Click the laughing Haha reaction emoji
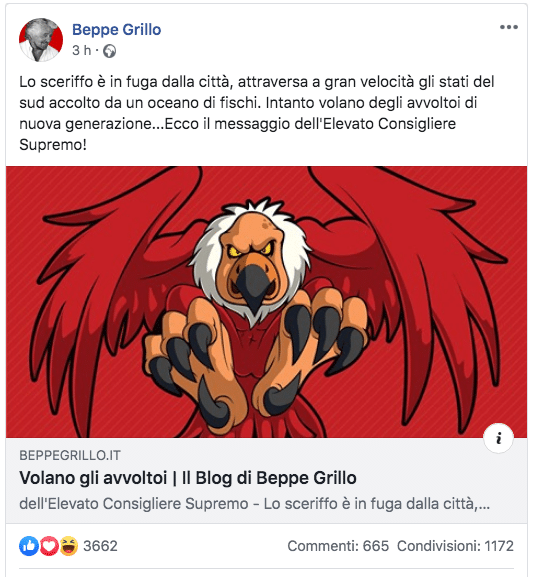This screenshot has width=538, height=577. pos(69,546)
